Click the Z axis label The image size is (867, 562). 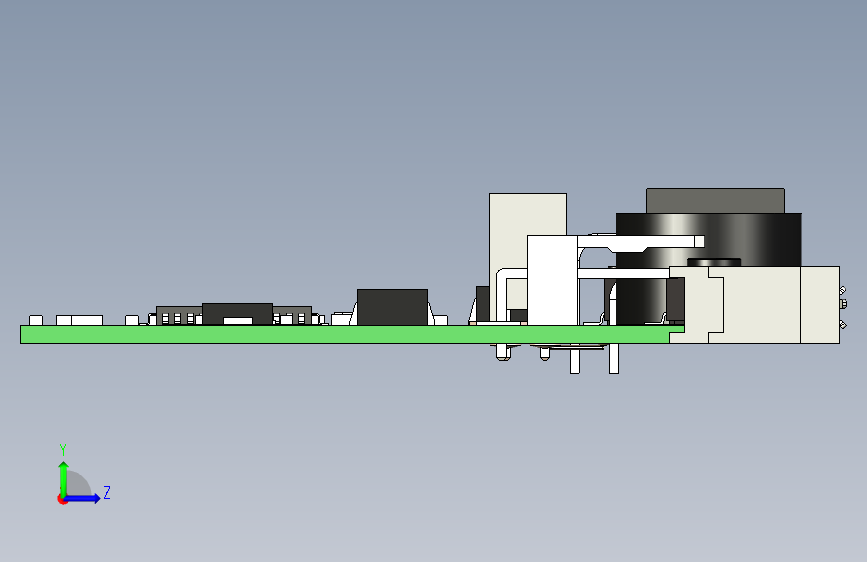pyautogui.click(x=107, y=492)
